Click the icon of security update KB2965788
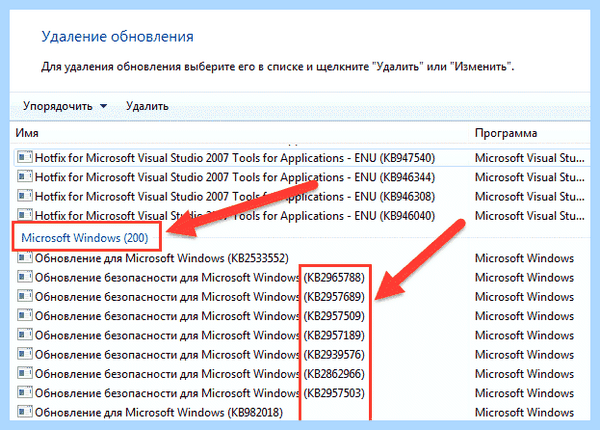Viewport: 600px width, 430px height. [24, 277]
